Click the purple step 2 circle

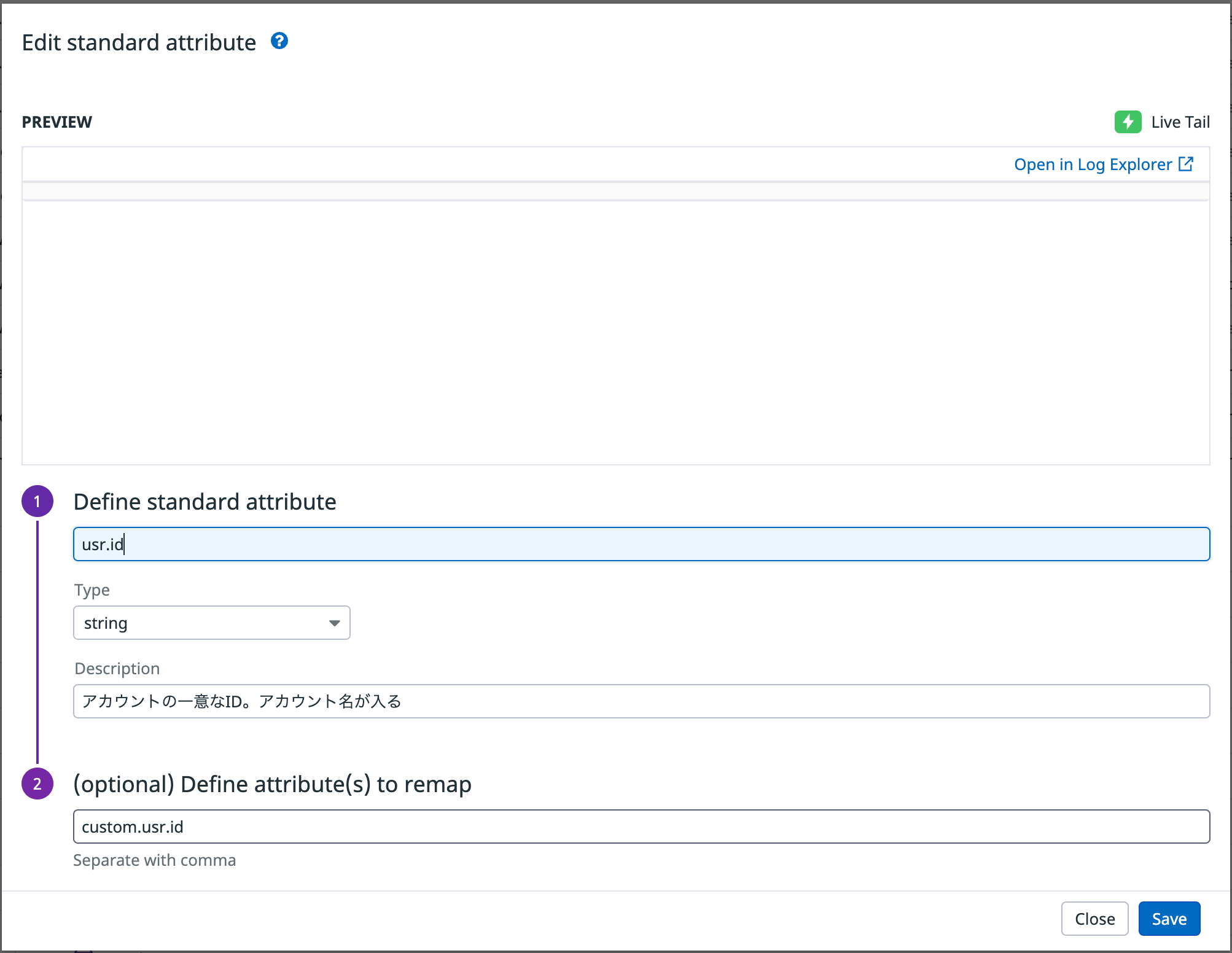pyautogui.click(x=37, y=784)
